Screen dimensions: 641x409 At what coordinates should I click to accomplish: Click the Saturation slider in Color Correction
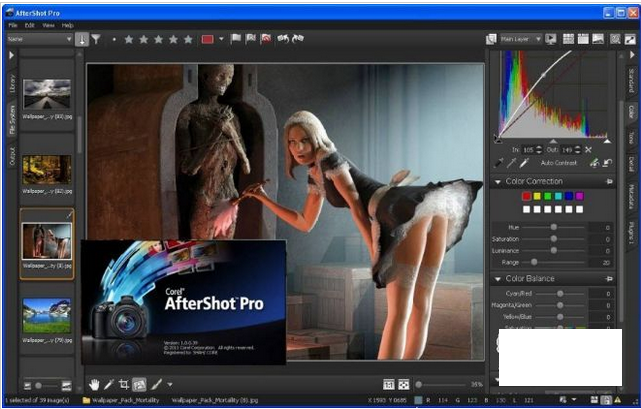(554, 239)
